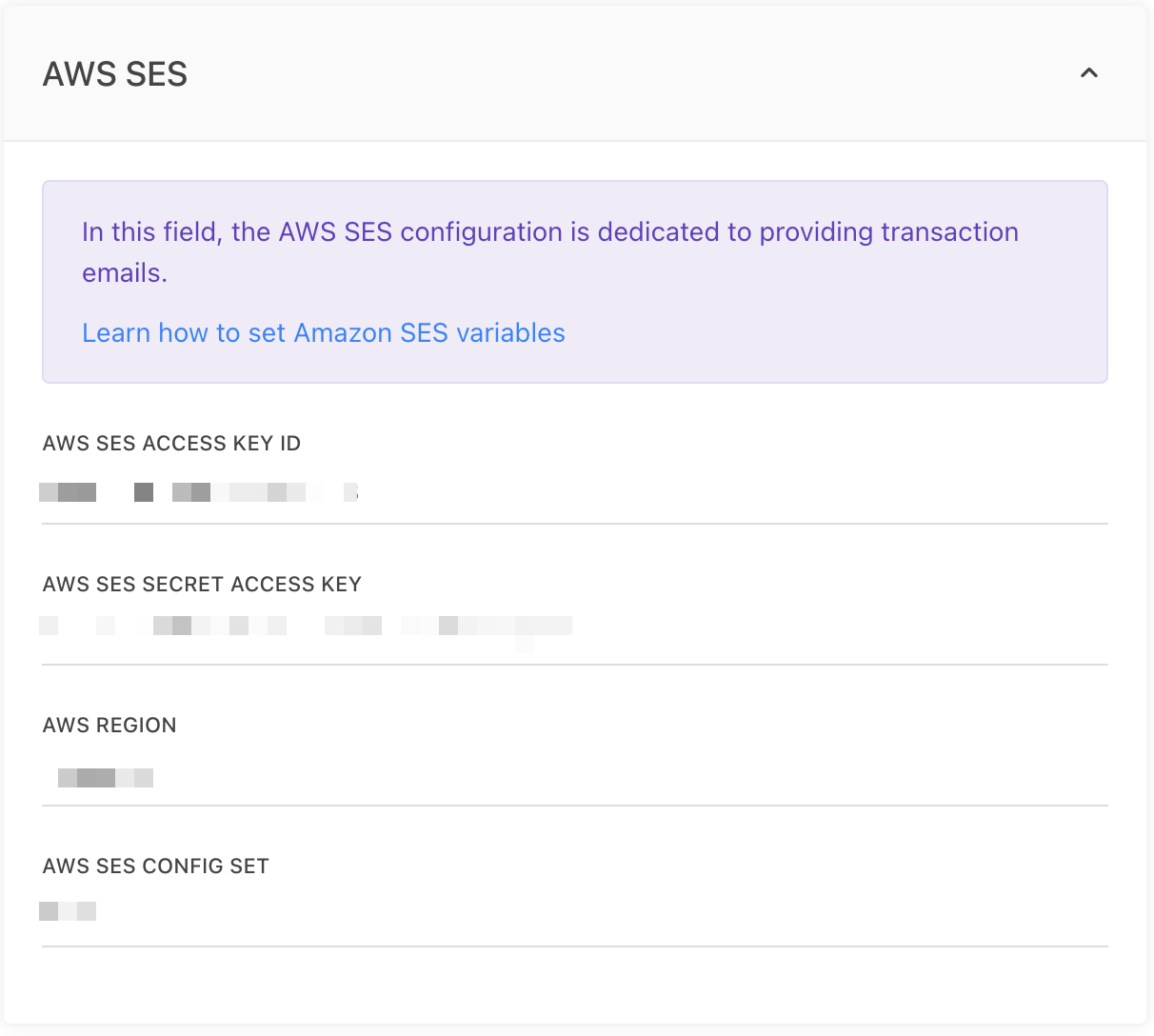1154x1036 pixels.
Task: Click the AWS SES CONFIG SET label
Action: click(x=156, y=867)
